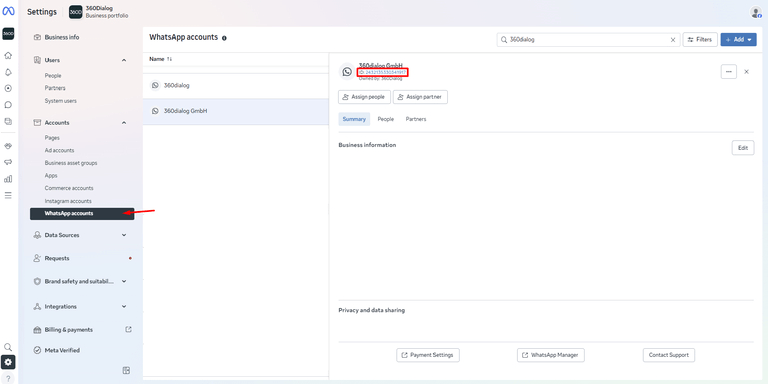Image resolution: width=768 pixels, height=384 pixels.
Task: Open the Add dropdown button
Action: (x=738, y=40)
